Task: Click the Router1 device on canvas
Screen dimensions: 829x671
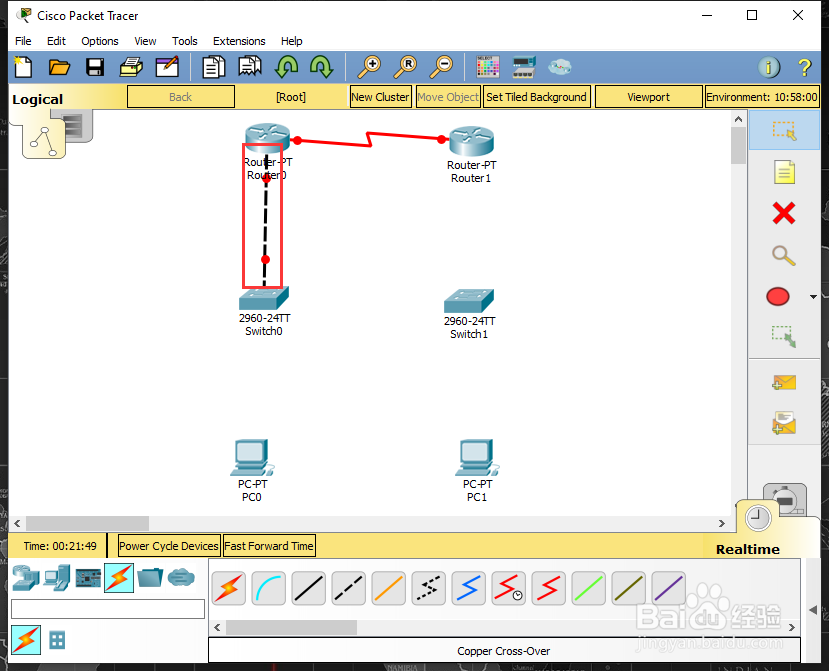Action: click(471, 141)
